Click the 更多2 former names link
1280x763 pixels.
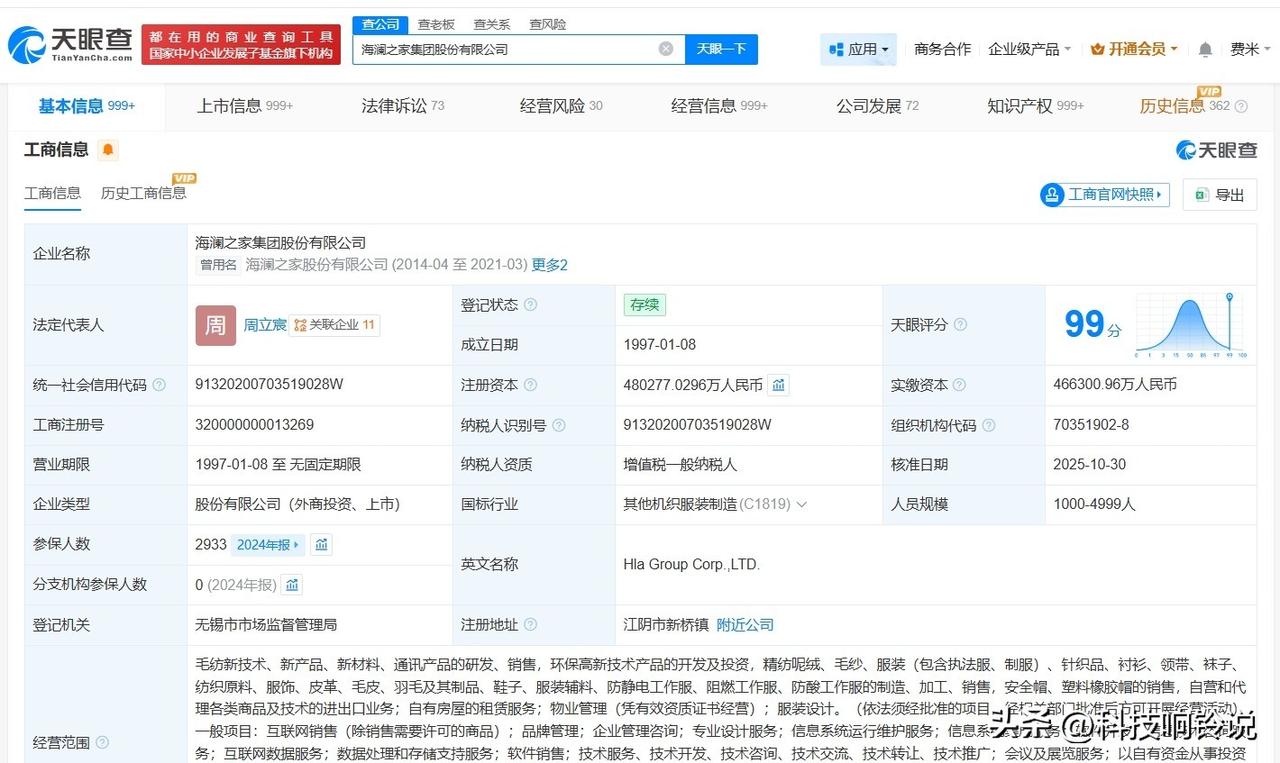(x=549, y=265)
